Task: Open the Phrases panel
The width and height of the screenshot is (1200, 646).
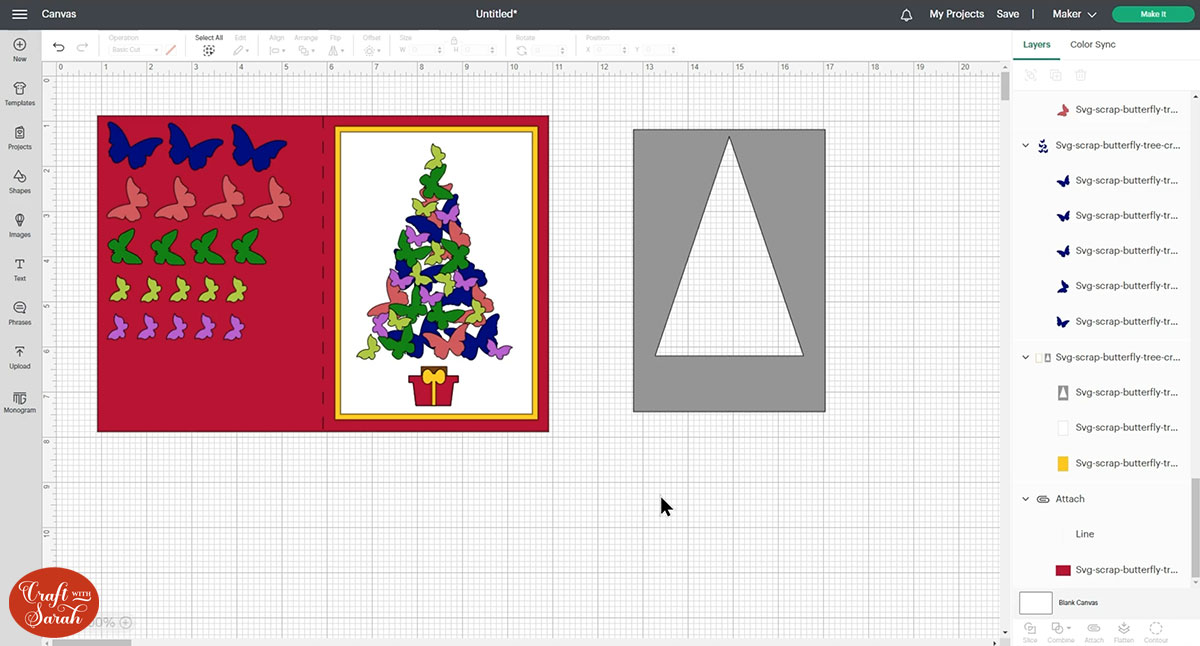Action: point(20,314)
